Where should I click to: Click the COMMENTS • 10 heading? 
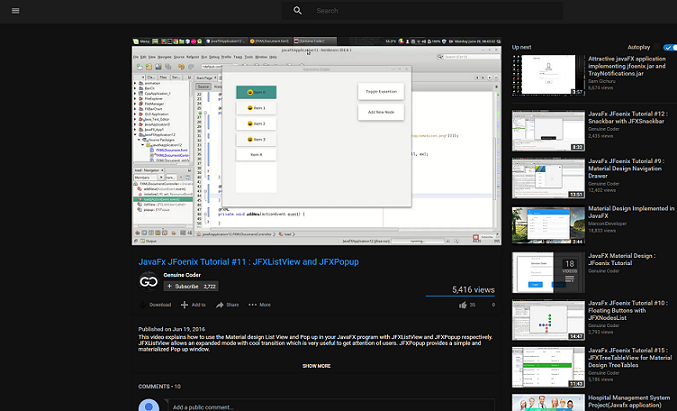point(159,386)
